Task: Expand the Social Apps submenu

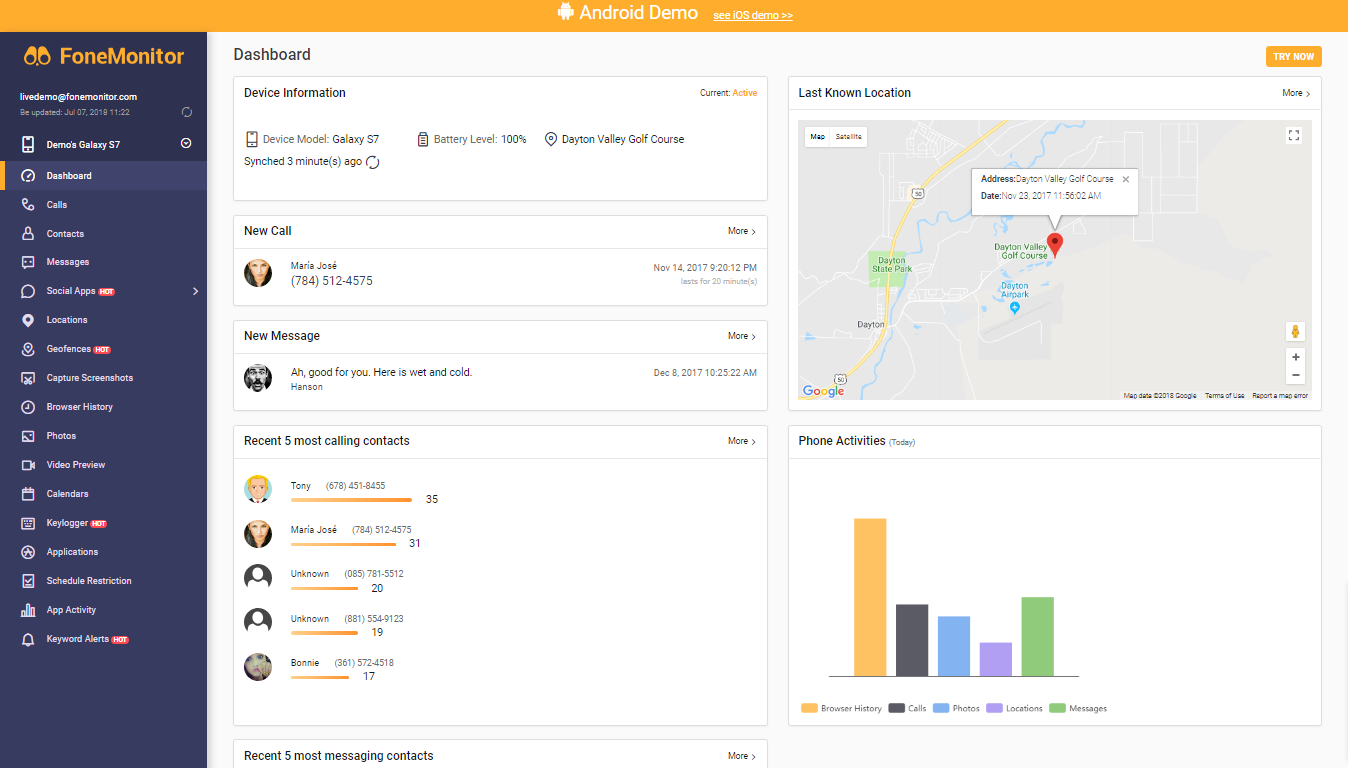Action: (195, 291)
